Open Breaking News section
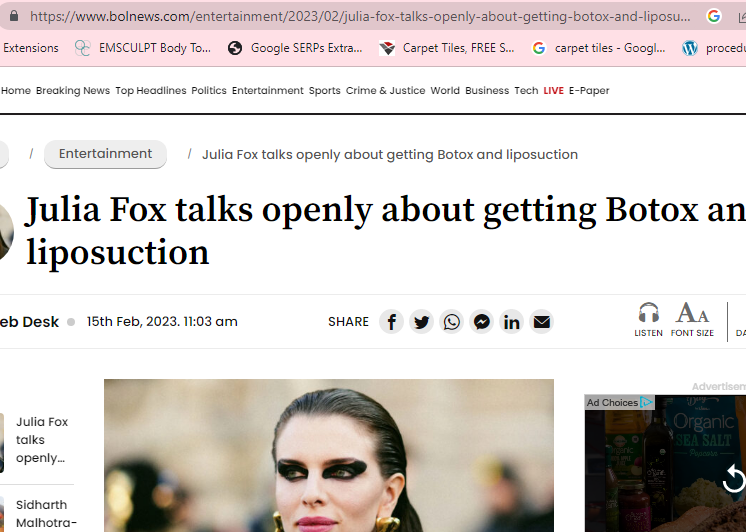 73,90
